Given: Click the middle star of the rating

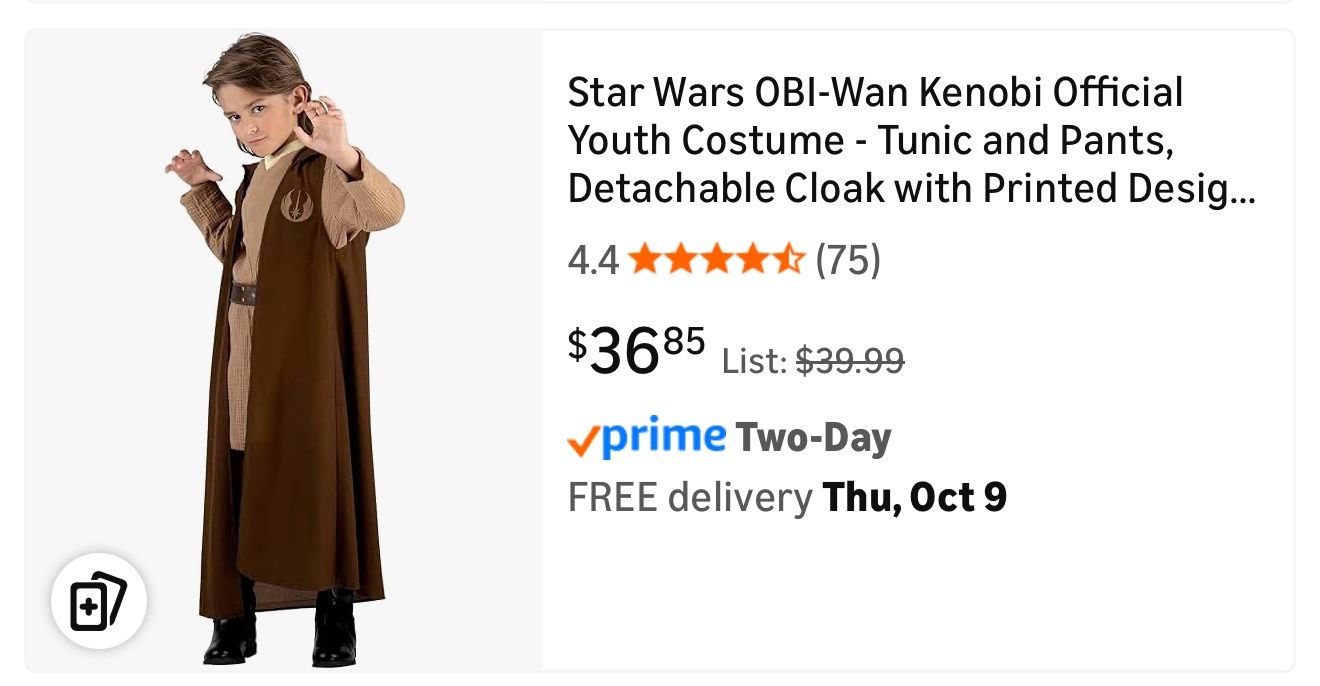Looking at the screenshot, I should click(x=717, y=262).
